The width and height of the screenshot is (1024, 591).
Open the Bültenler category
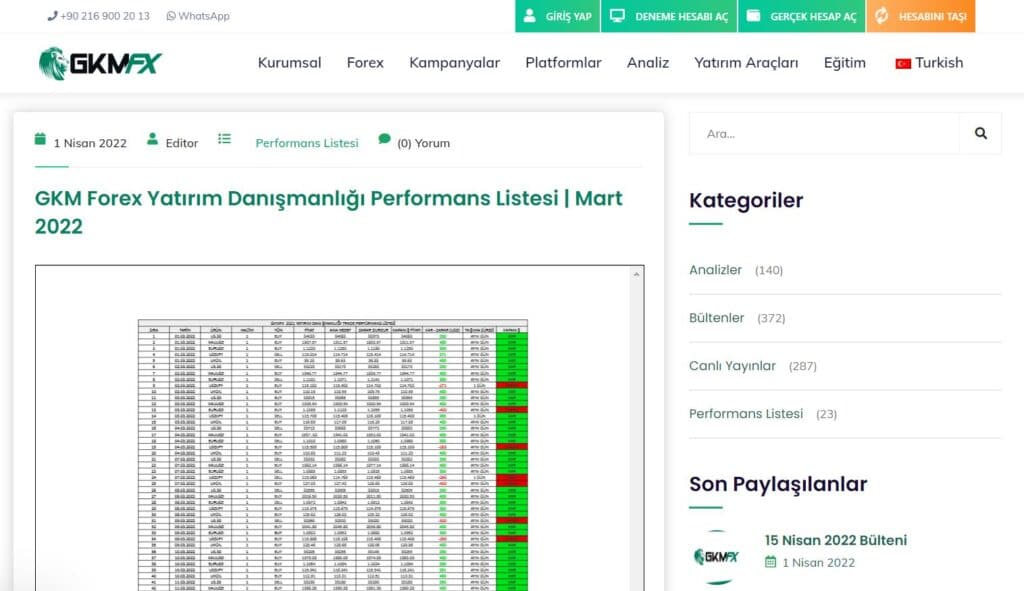[716, 318]
